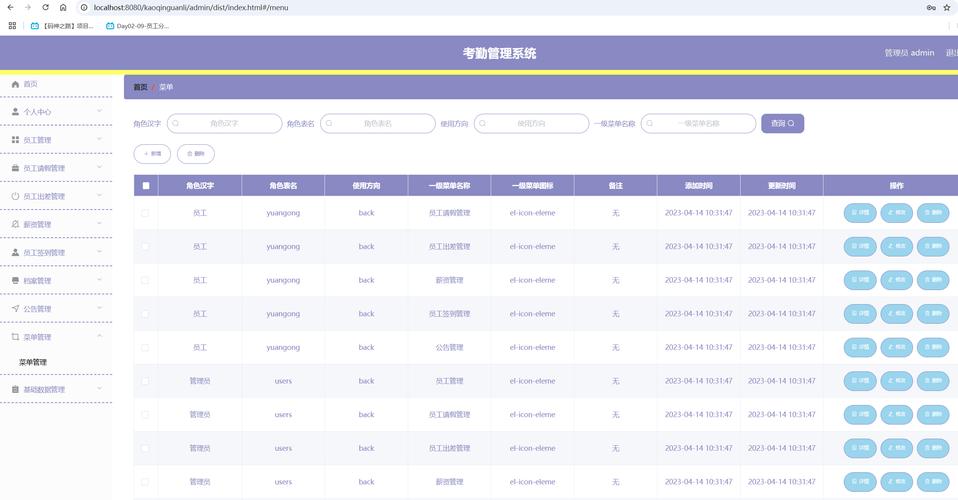958x500 pixels.
Task: Check the first row checkbox for 员工请假管理
Action: [145, 213]
